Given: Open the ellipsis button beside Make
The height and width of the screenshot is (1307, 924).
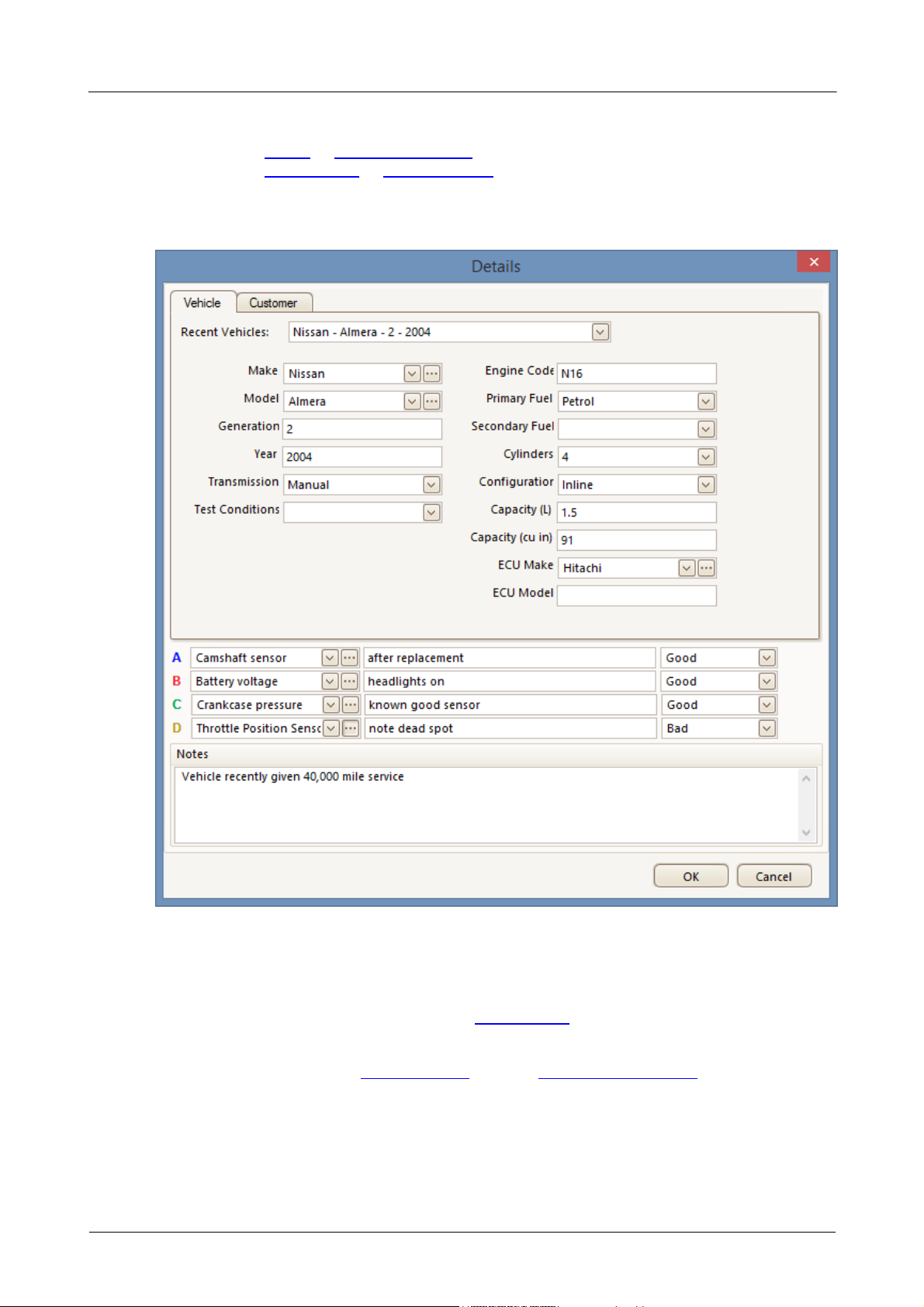Looking at the screenshot, I should (432, 374).
